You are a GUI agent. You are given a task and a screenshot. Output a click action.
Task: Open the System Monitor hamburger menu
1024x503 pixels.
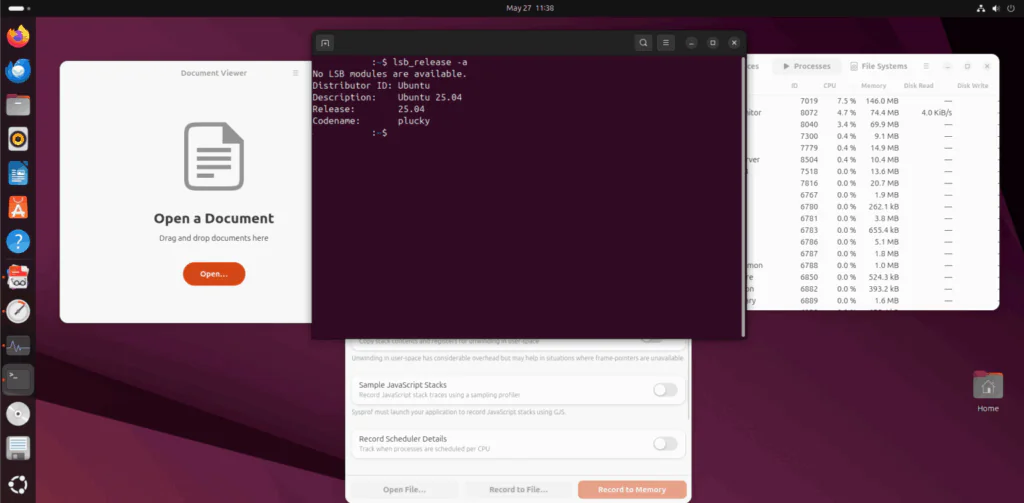pos(926,66)
